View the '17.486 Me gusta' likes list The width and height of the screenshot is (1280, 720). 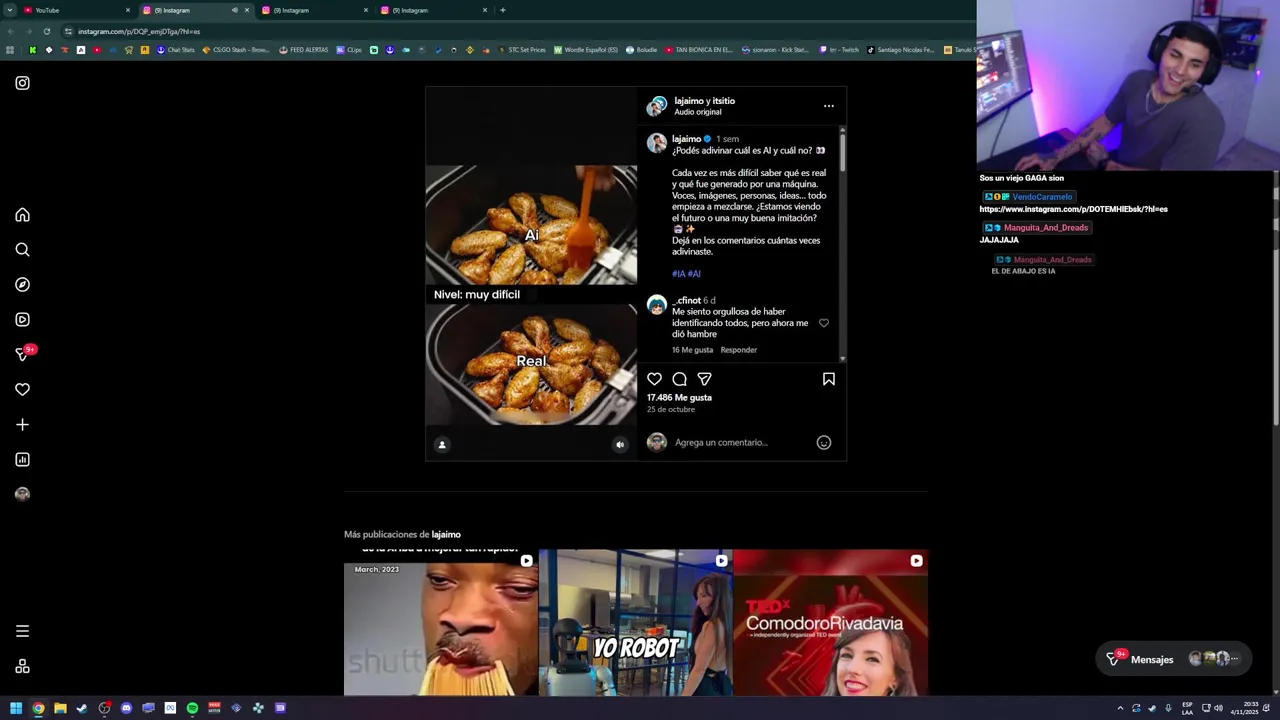(679, 398)
